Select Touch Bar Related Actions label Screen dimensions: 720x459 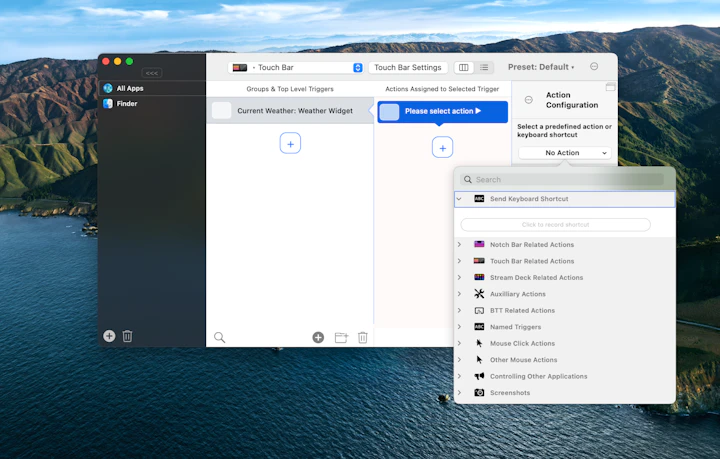pyautogui.click(x=532, y=261)
